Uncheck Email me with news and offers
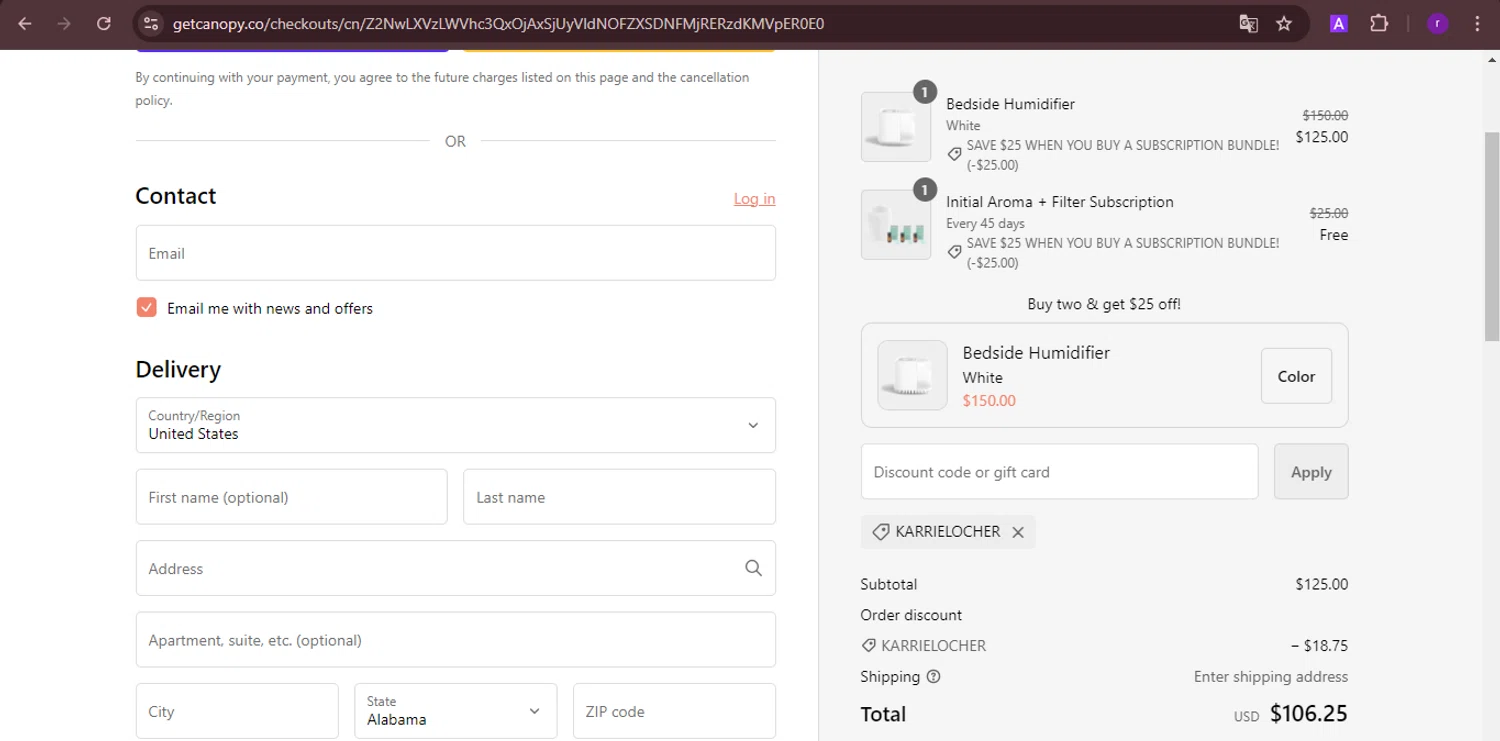The image size is (1500, 741). pyautogui.click(x=147, y=308)
